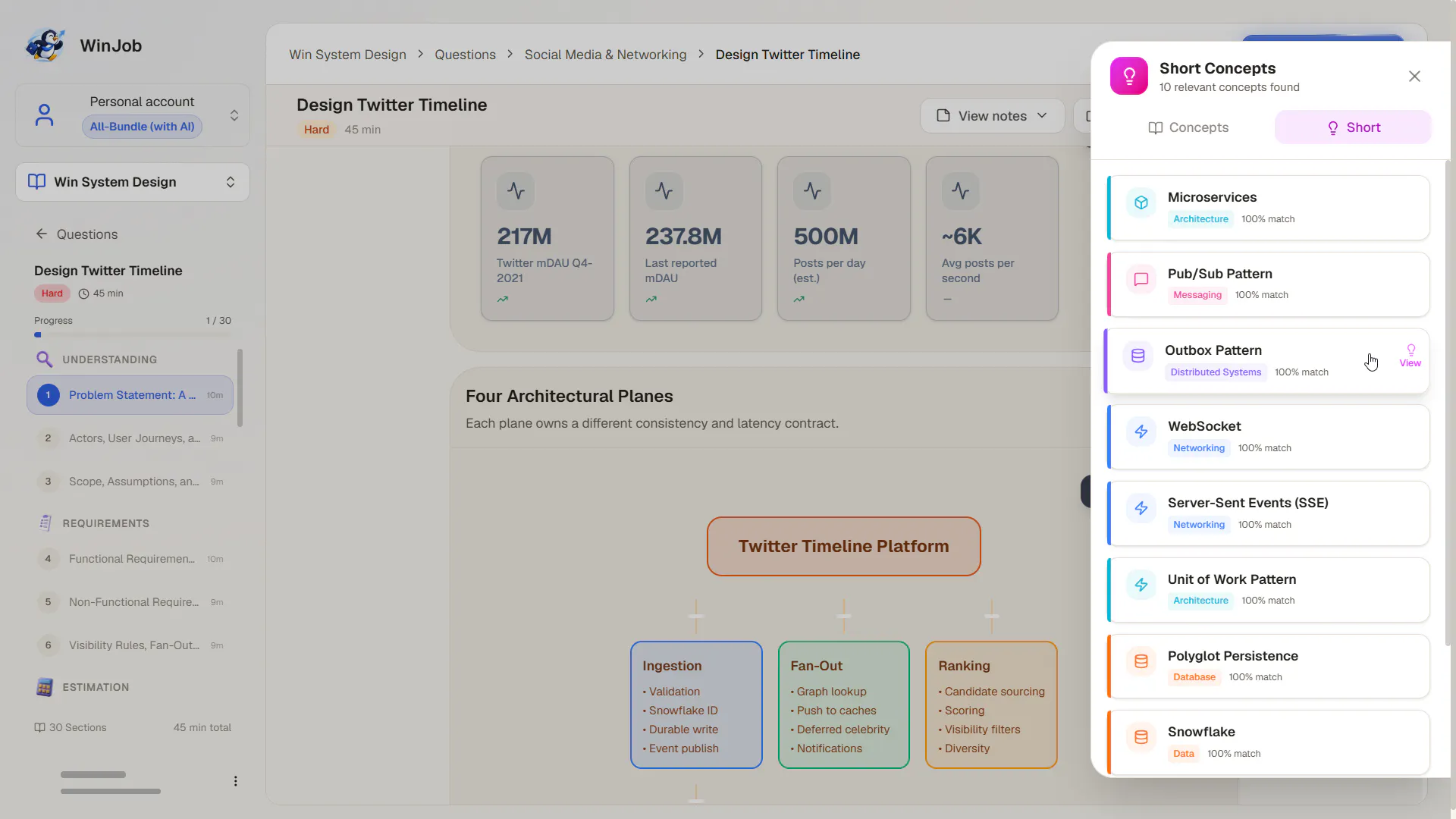The height and width of the screenshot is (819, 1456).
Task: Click the Ingestion plane box
Action: [696, 704]
